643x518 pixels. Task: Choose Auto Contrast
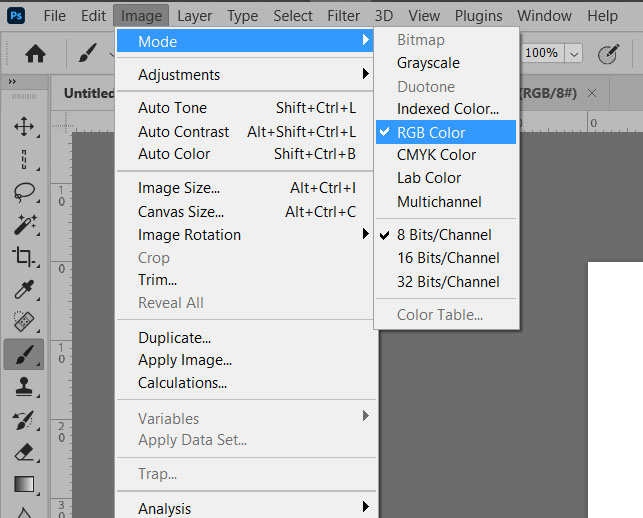pyautogui.click(x=245, y=132)
